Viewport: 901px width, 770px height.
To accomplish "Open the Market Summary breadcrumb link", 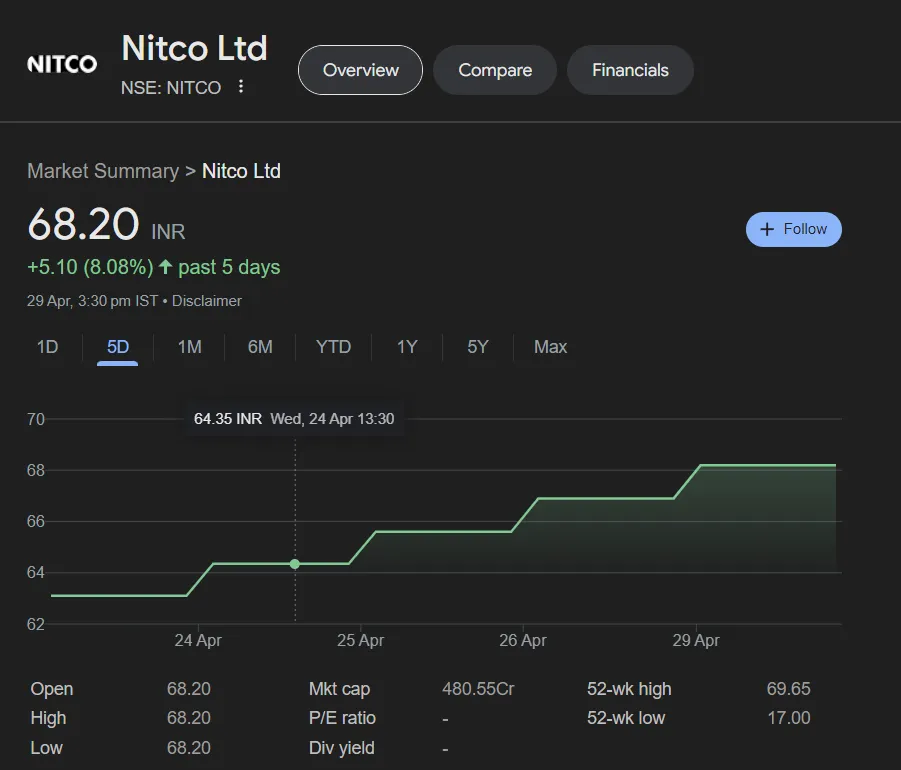I will pos(103,171).
